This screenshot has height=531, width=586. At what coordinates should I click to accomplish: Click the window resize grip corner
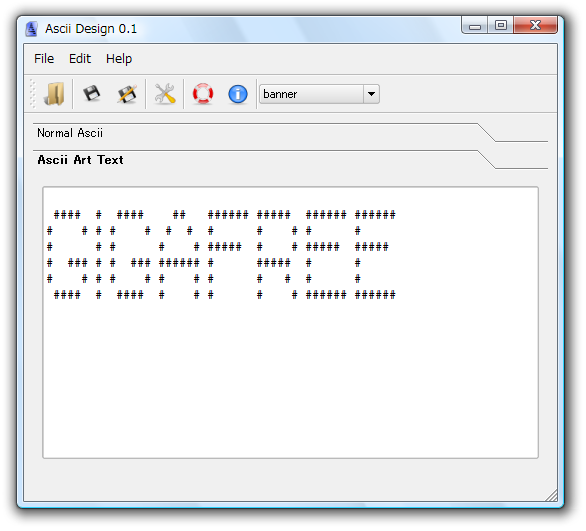coord(552,496)
